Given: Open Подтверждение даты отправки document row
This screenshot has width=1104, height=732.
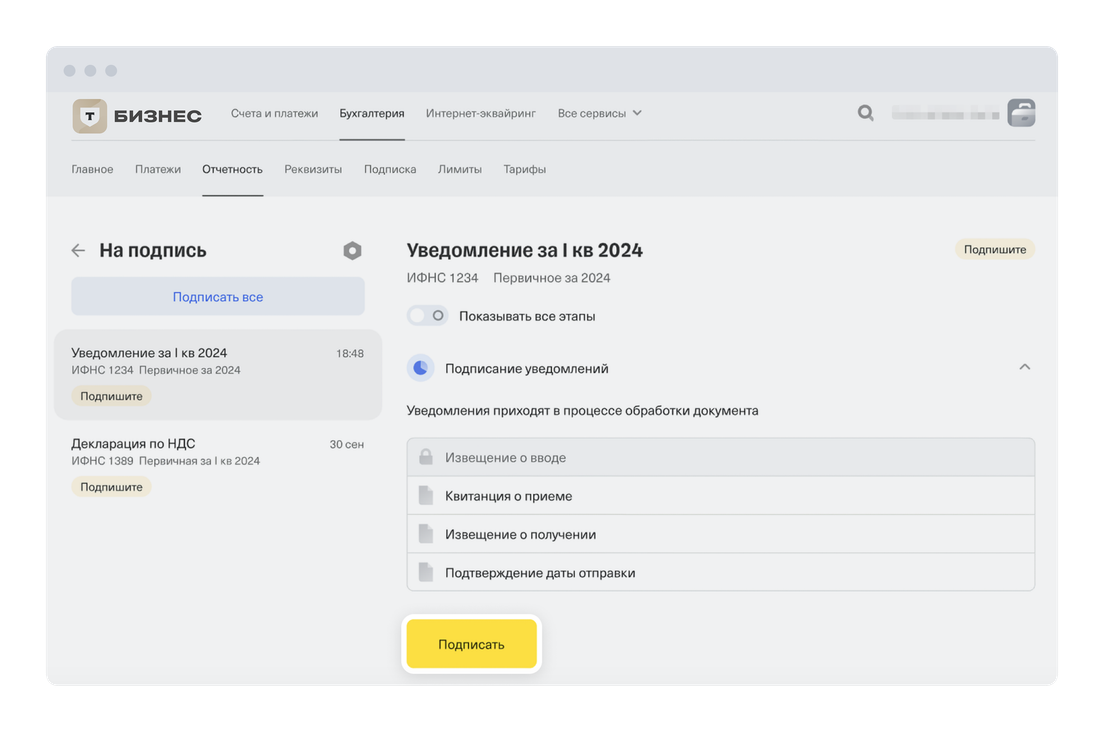Looking at the screenshot, I should pos(720,573).
